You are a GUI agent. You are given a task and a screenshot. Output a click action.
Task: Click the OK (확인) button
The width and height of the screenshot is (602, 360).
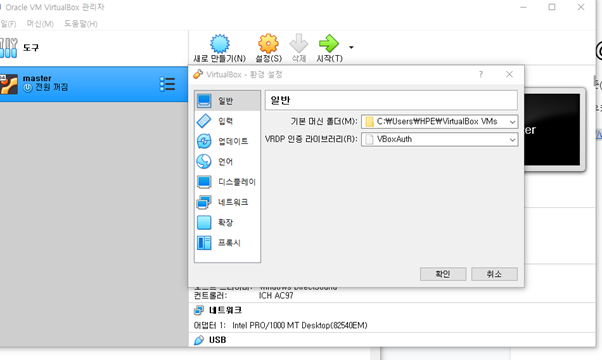click(x=443, y=274)
